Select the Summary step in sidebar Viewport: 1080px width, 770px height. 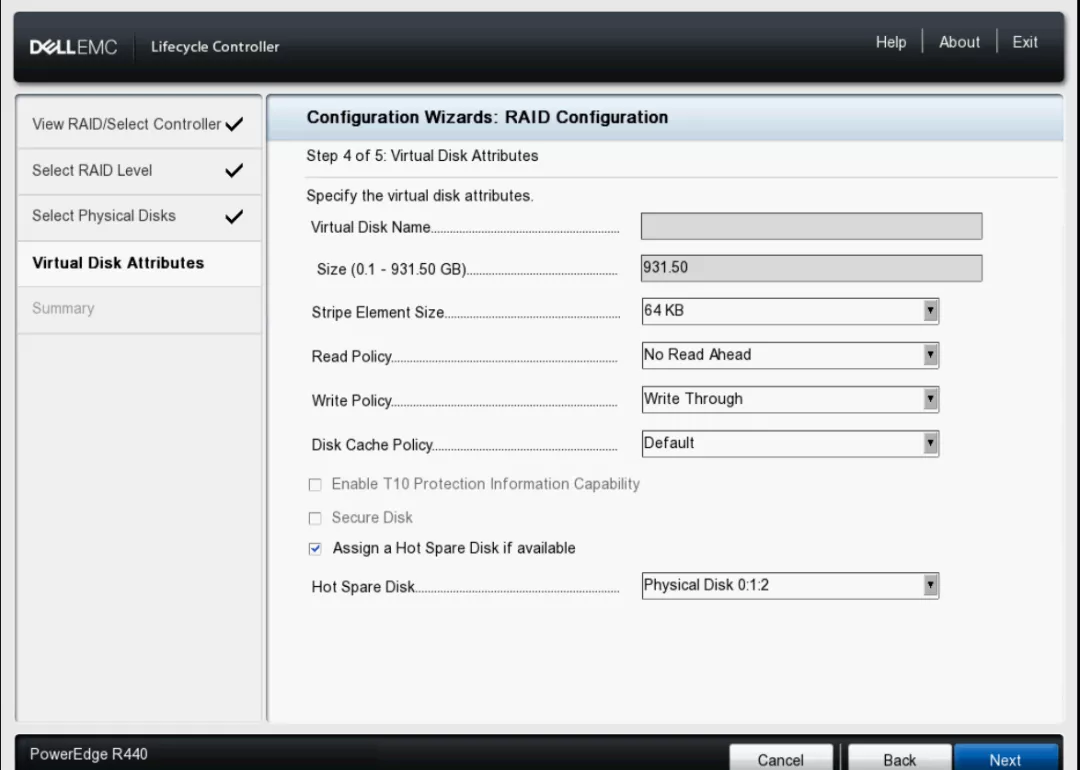pos(63,309)
